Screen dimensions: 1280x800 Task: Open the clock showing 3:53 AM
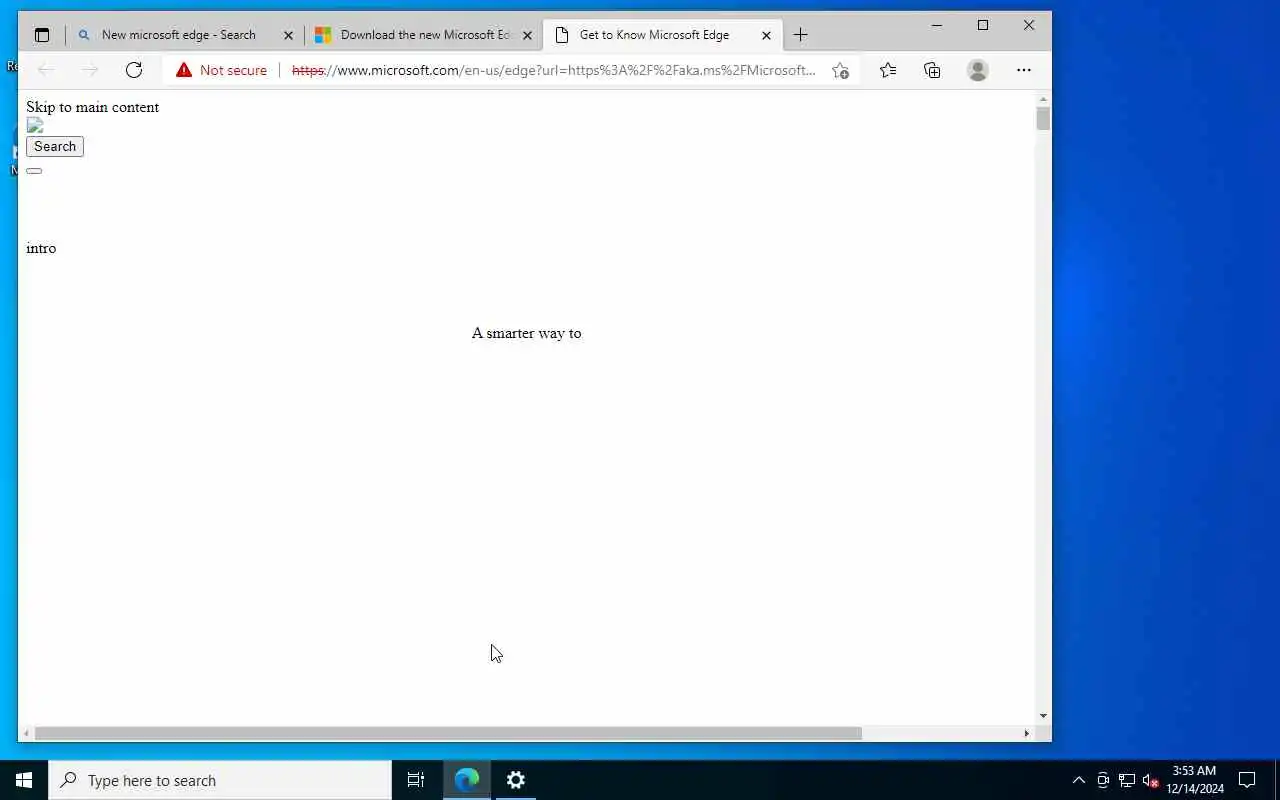[1195, 780]
